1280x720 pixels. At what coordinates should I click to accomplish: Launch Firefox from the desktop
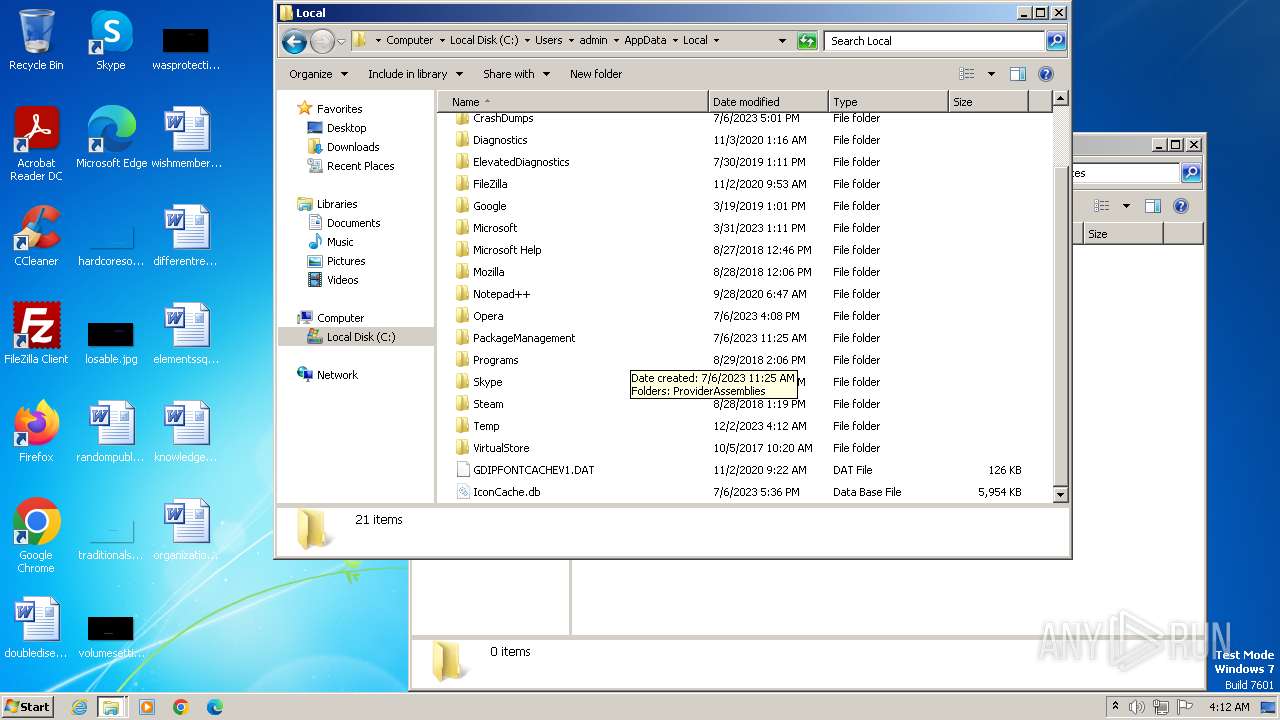[x=36, y=431]
